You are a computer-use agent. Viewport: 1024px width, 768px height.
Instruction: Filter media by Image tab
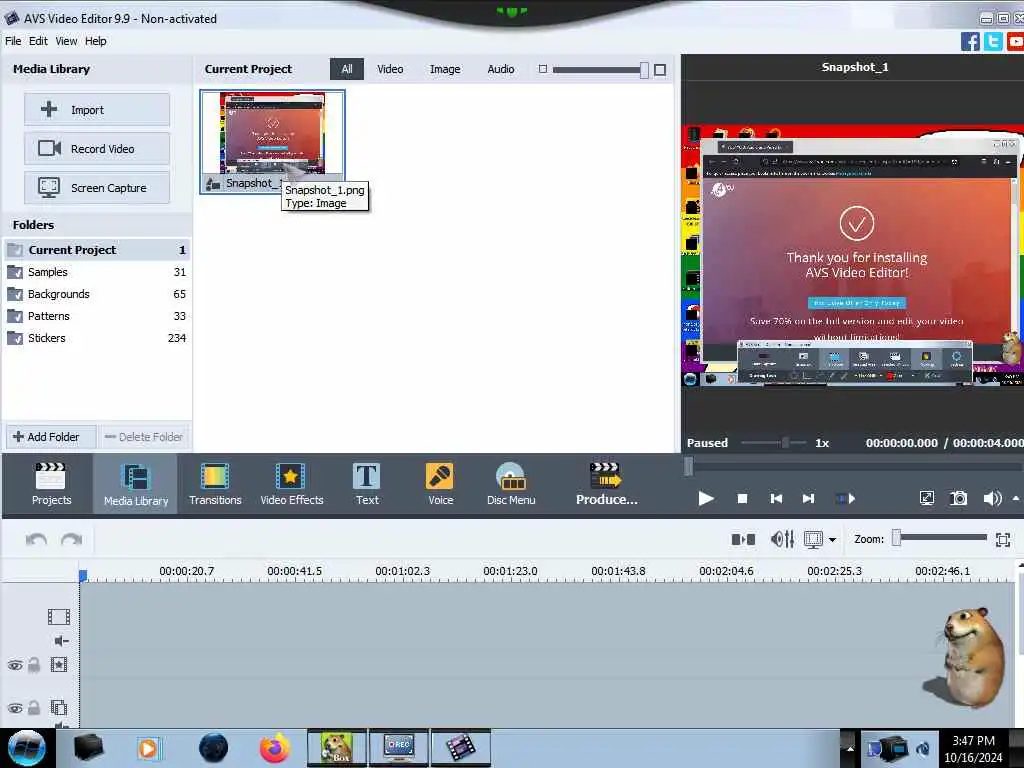point(445,69)
